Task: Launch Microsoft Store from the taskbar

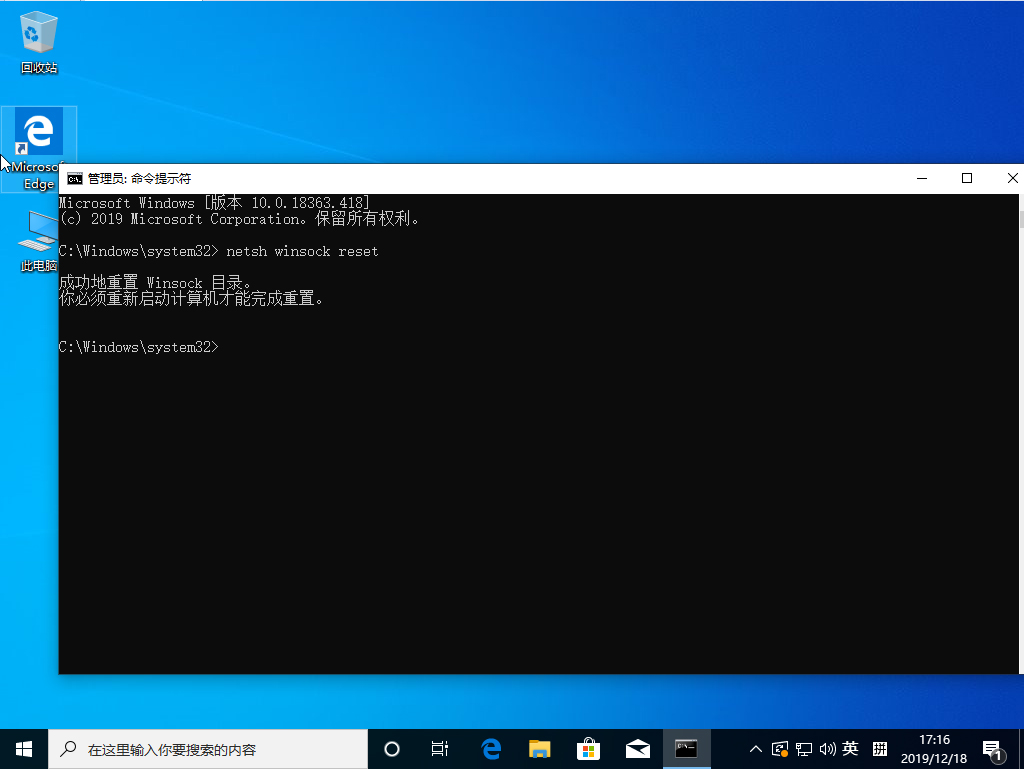Action: coord(589,748)
